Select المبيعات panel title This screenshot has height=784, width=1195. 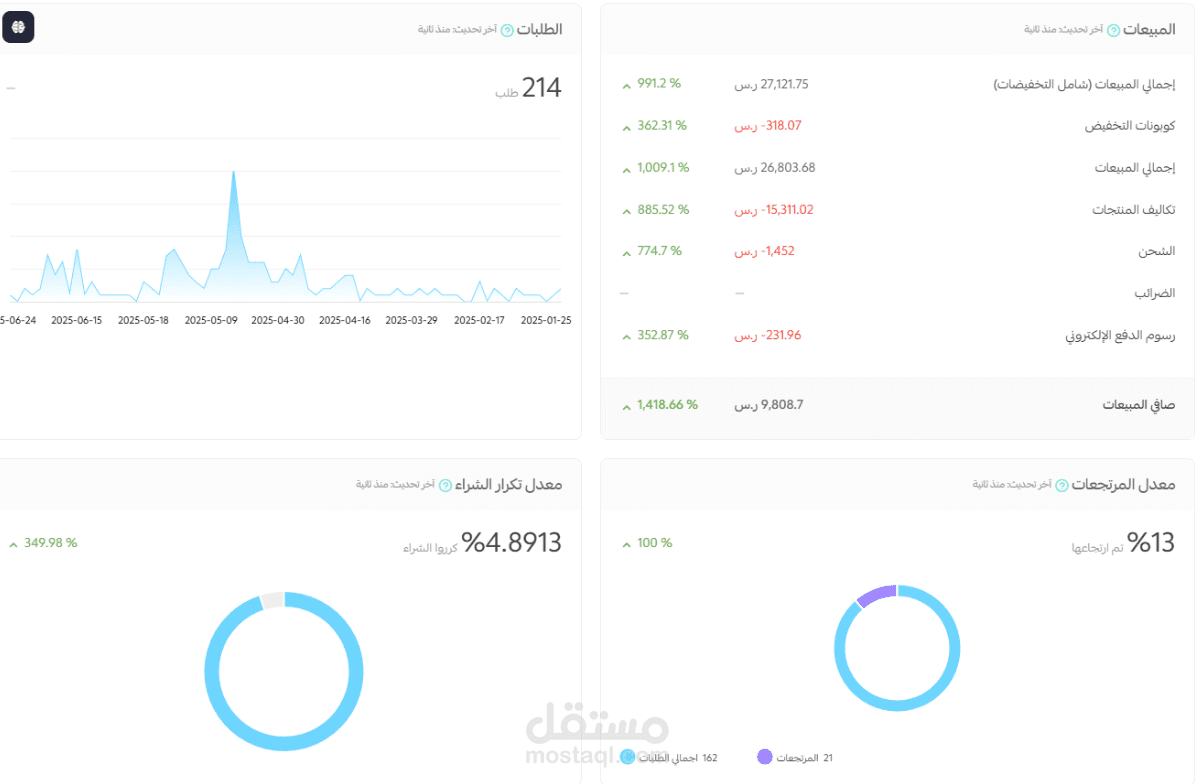point(1149,29)
